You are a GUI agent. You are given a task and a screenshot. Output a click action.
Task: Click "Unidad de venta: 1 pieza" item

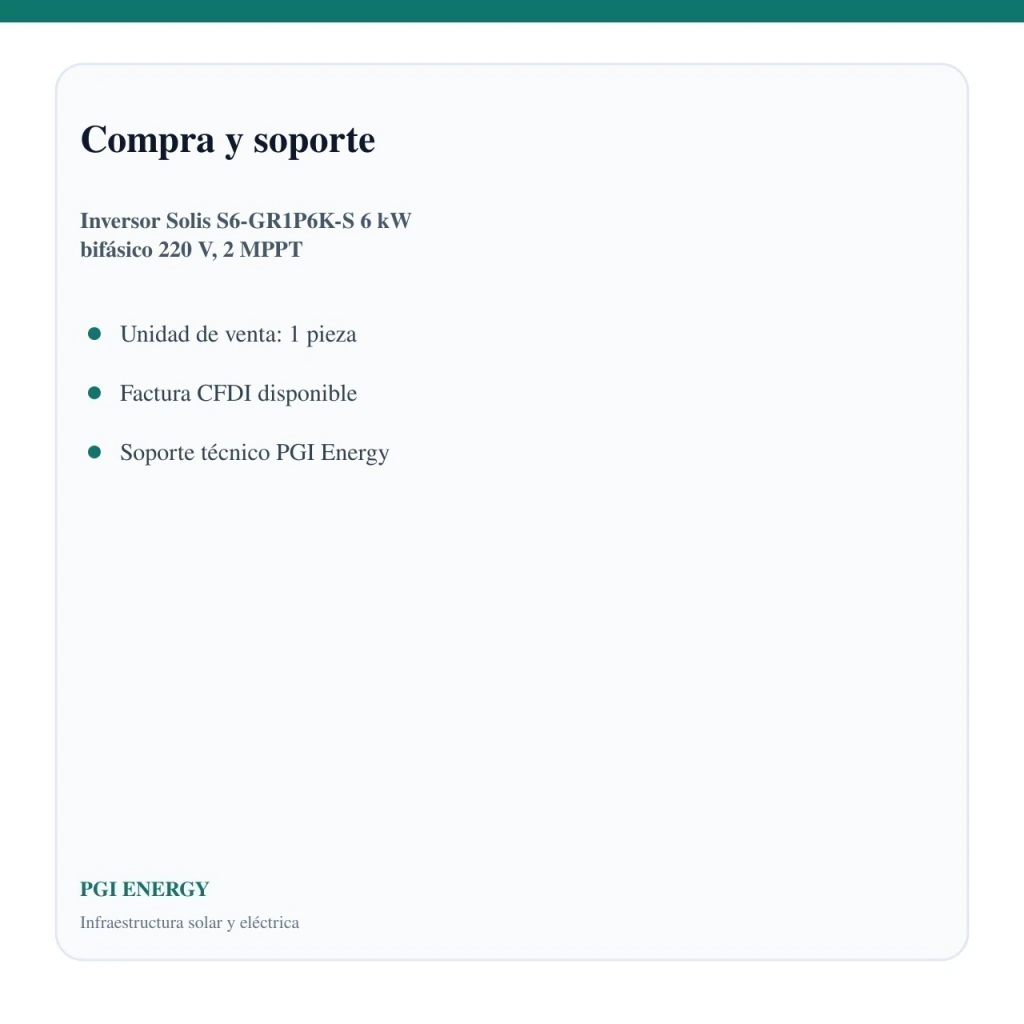click(238, 334)
